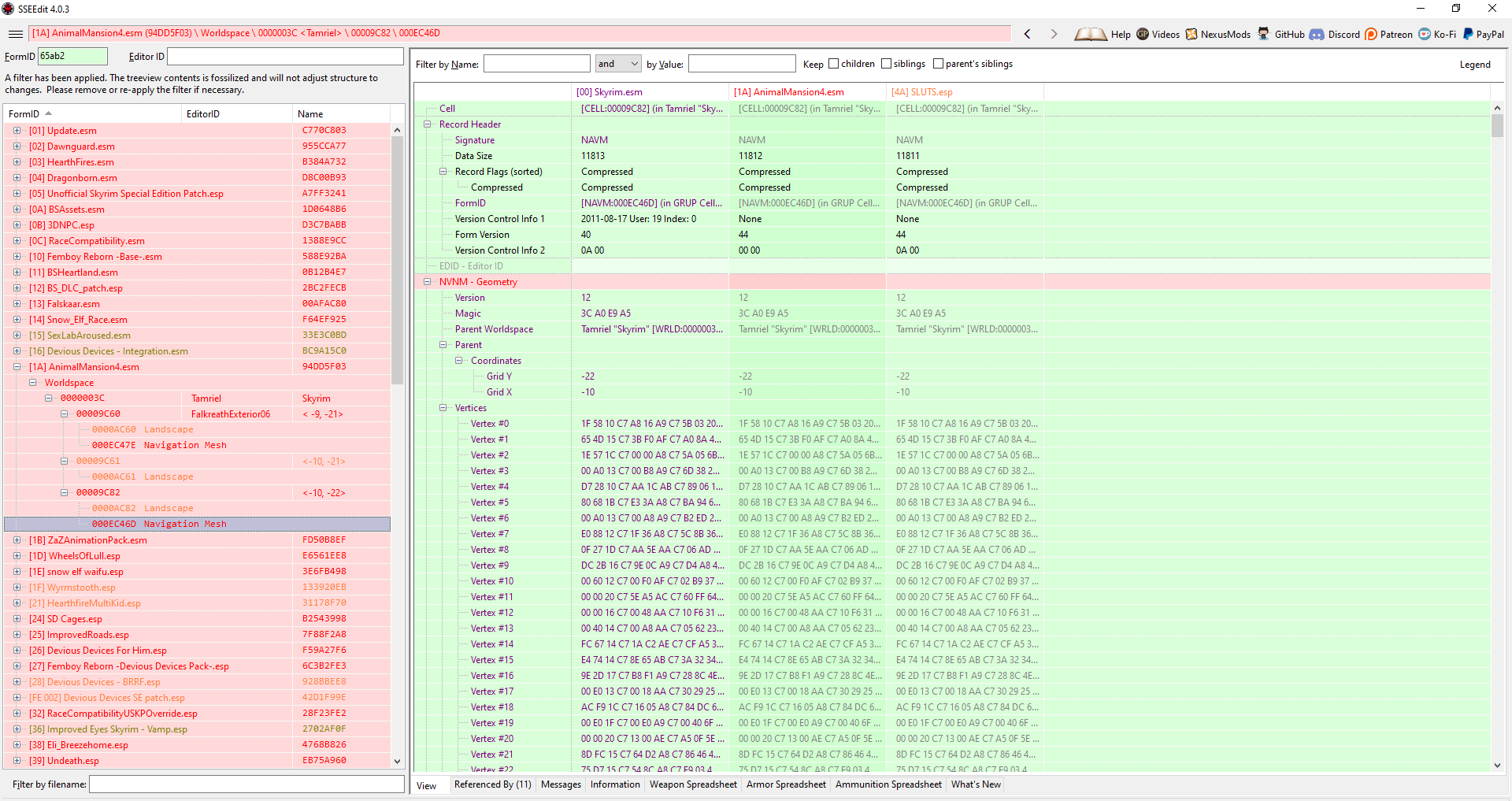Image resolution: width=1512 pixels, height=801 pixels.
Task: Click the left tree scroll up arrow
Action: pos(397,130)
